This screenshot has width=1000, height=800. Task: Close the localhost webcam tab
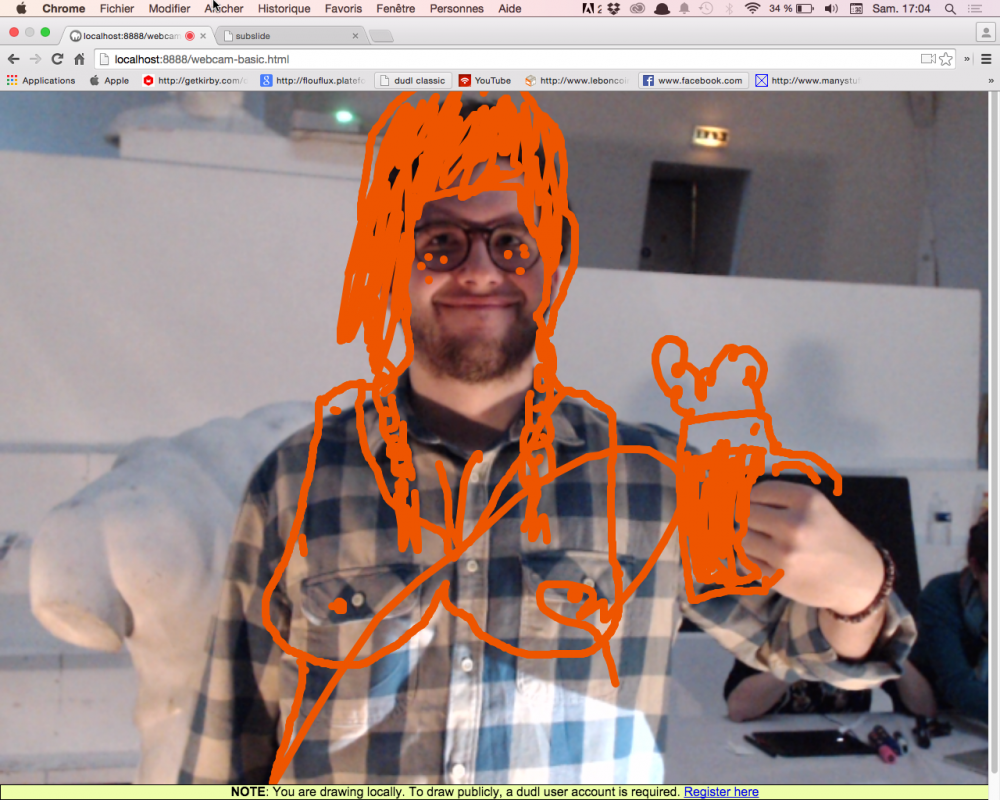203,36
